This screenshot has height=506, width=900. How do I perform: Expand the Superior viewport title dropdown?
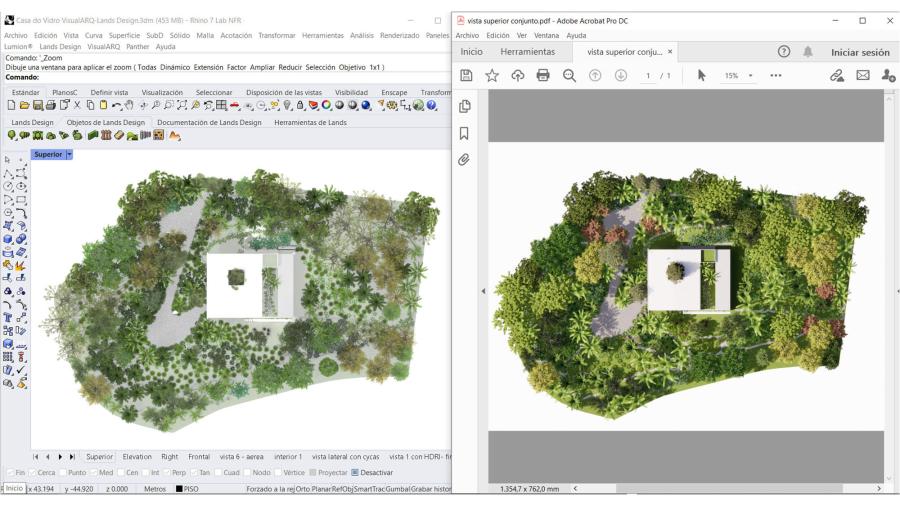point(70,155)
